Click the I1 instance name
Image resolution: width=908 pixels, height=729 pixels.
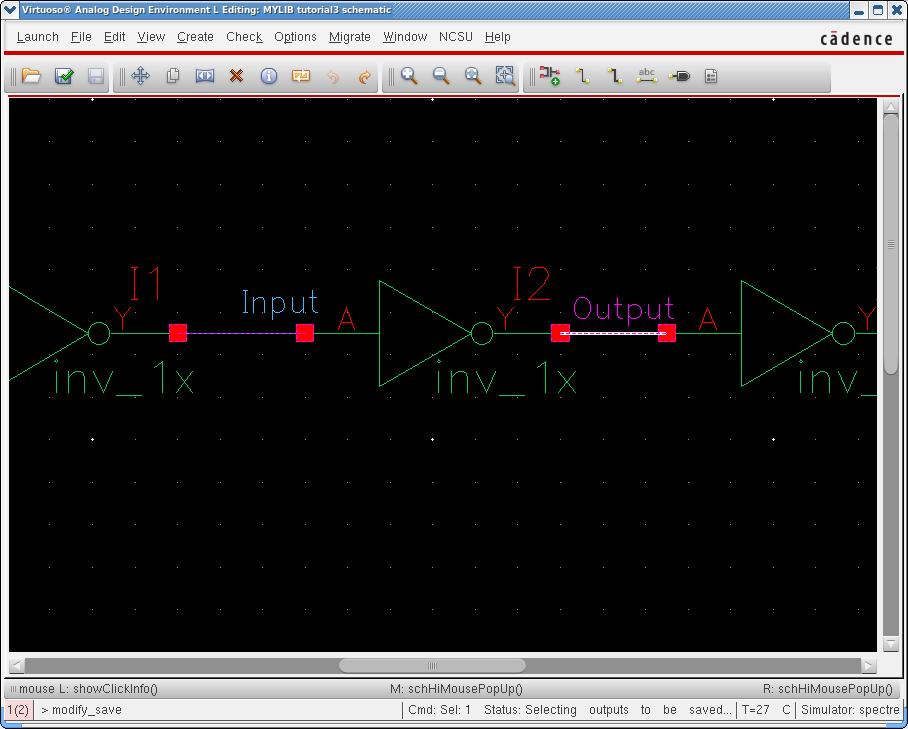pos(146,283)
